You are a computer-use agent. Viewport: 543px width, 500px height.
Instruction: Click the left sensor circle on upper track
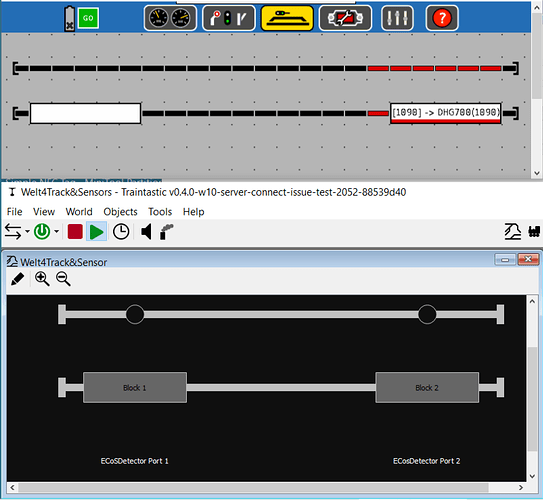point(135,314)
